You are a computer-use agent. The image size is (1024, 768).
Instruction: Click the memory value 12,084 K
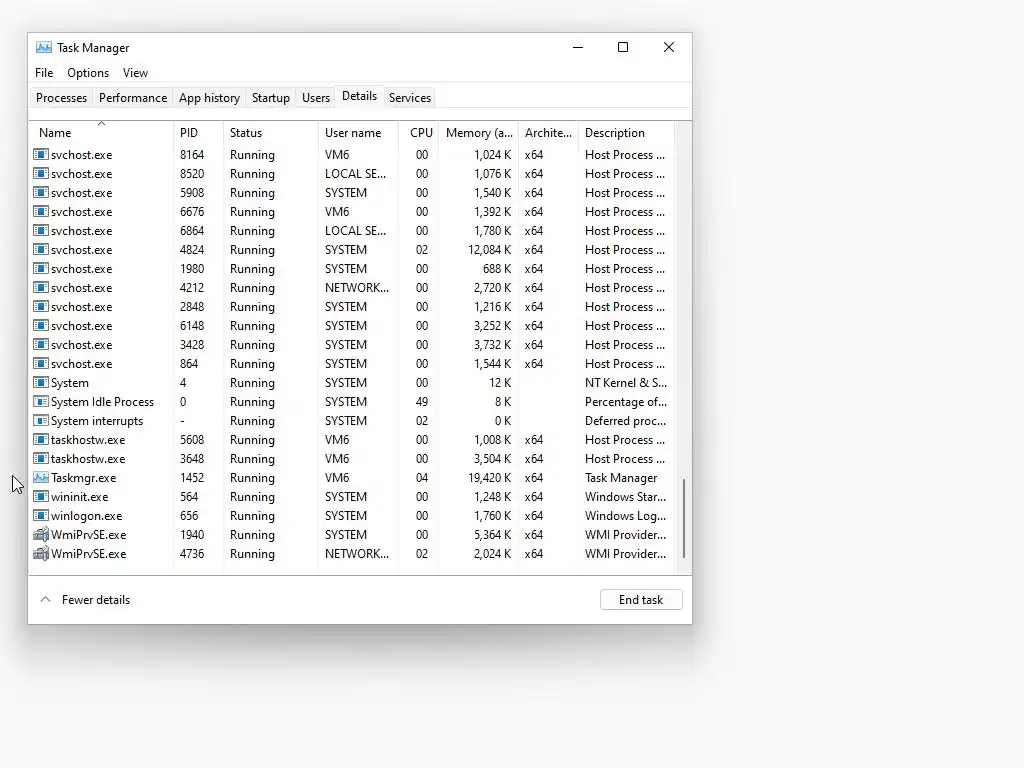[x=490, y=249]
